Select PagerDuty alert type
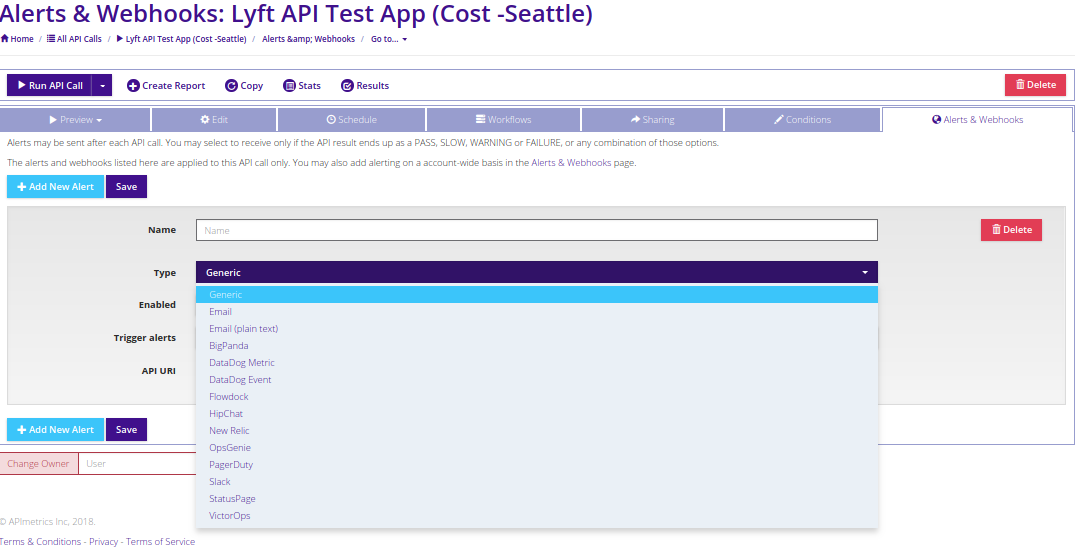Image resolution: width=1081 pixels, height=554 pixels. 536,464
